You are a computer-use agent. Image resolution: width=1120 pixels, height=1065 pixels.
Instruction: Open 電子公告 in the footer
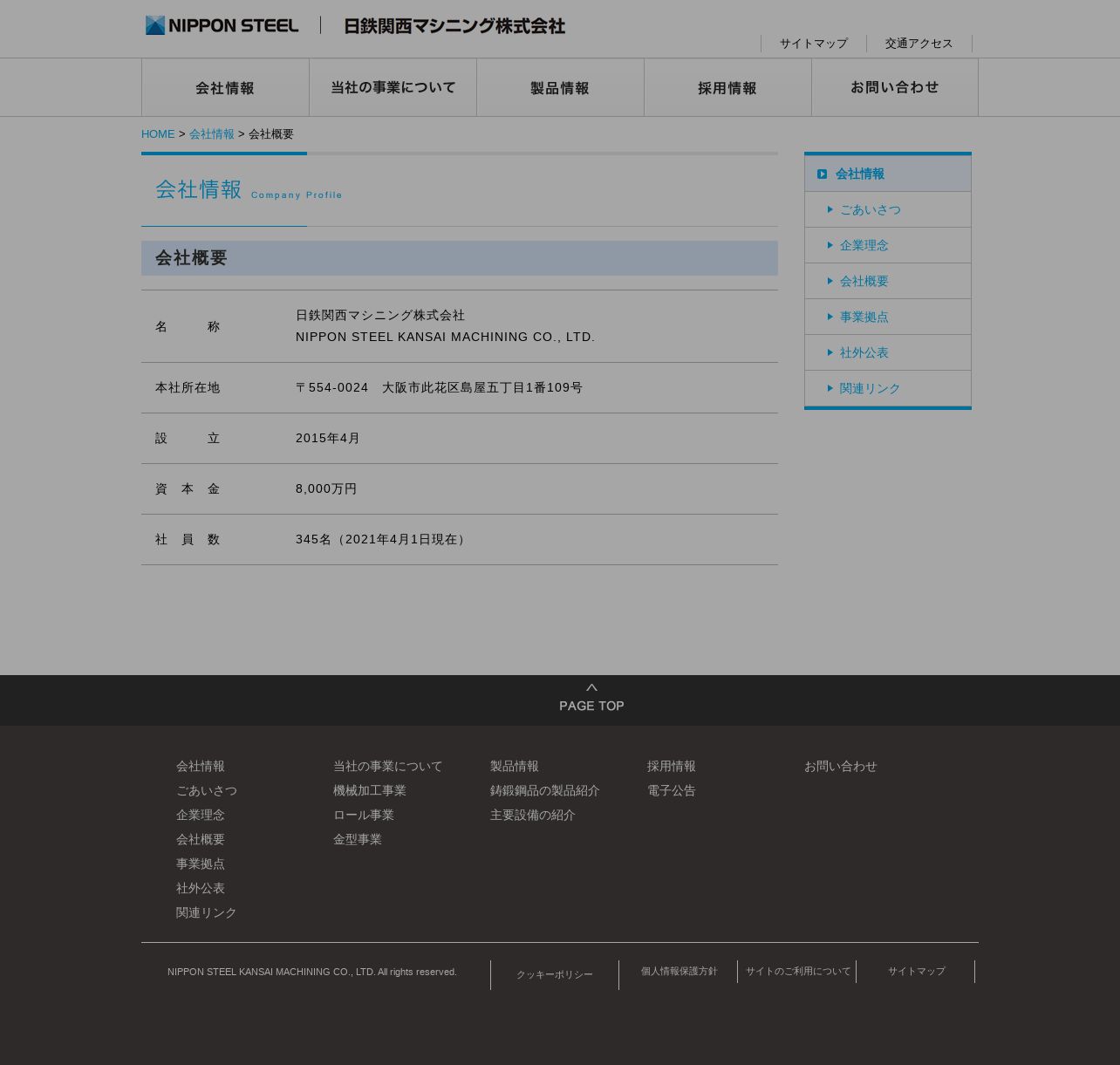click(x=672, y=790)
